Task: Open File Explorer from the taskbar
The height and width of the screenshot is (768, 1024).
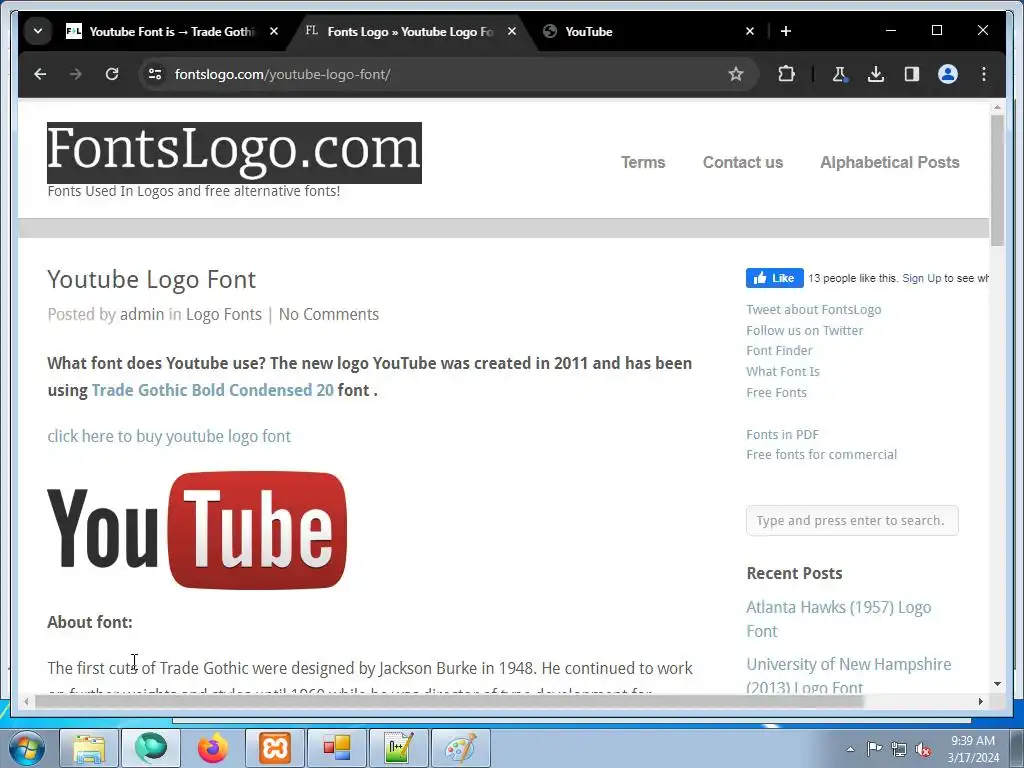Action: point(89,748)
